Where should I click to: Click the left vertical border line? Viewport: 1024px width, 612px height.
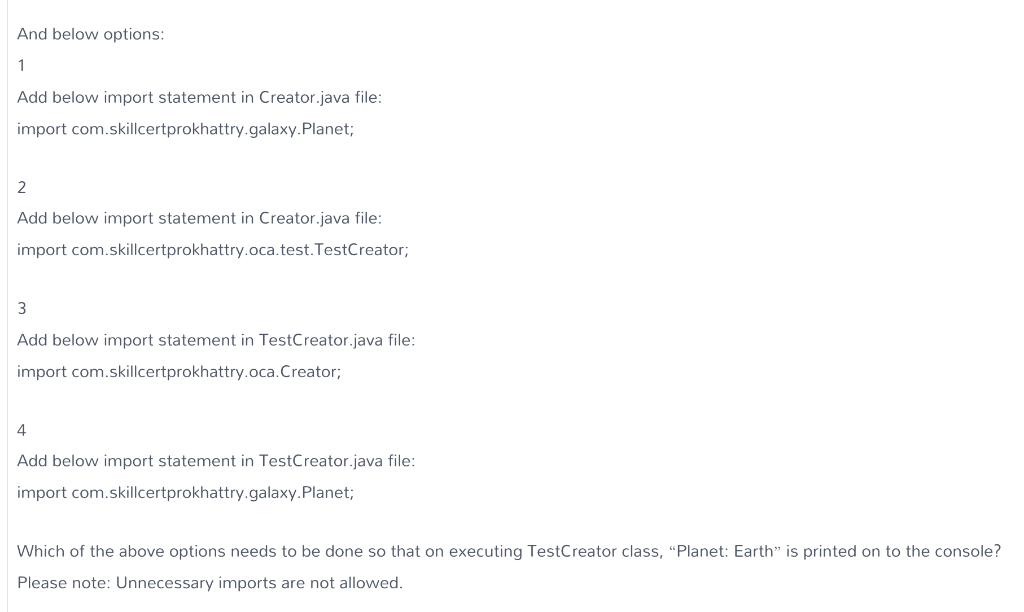(8, 306)
